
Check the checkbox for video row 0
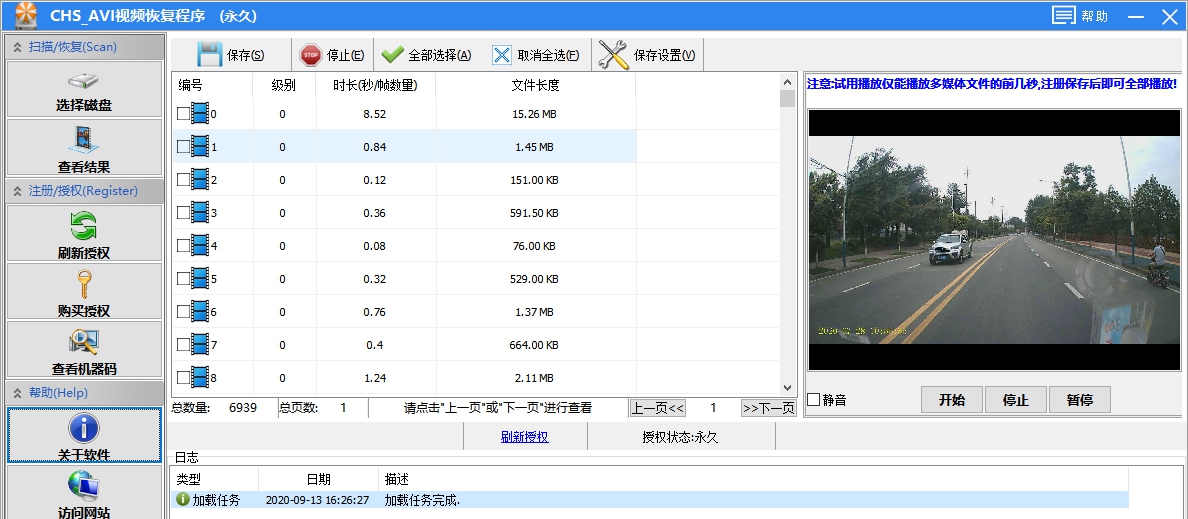[183, 114]
